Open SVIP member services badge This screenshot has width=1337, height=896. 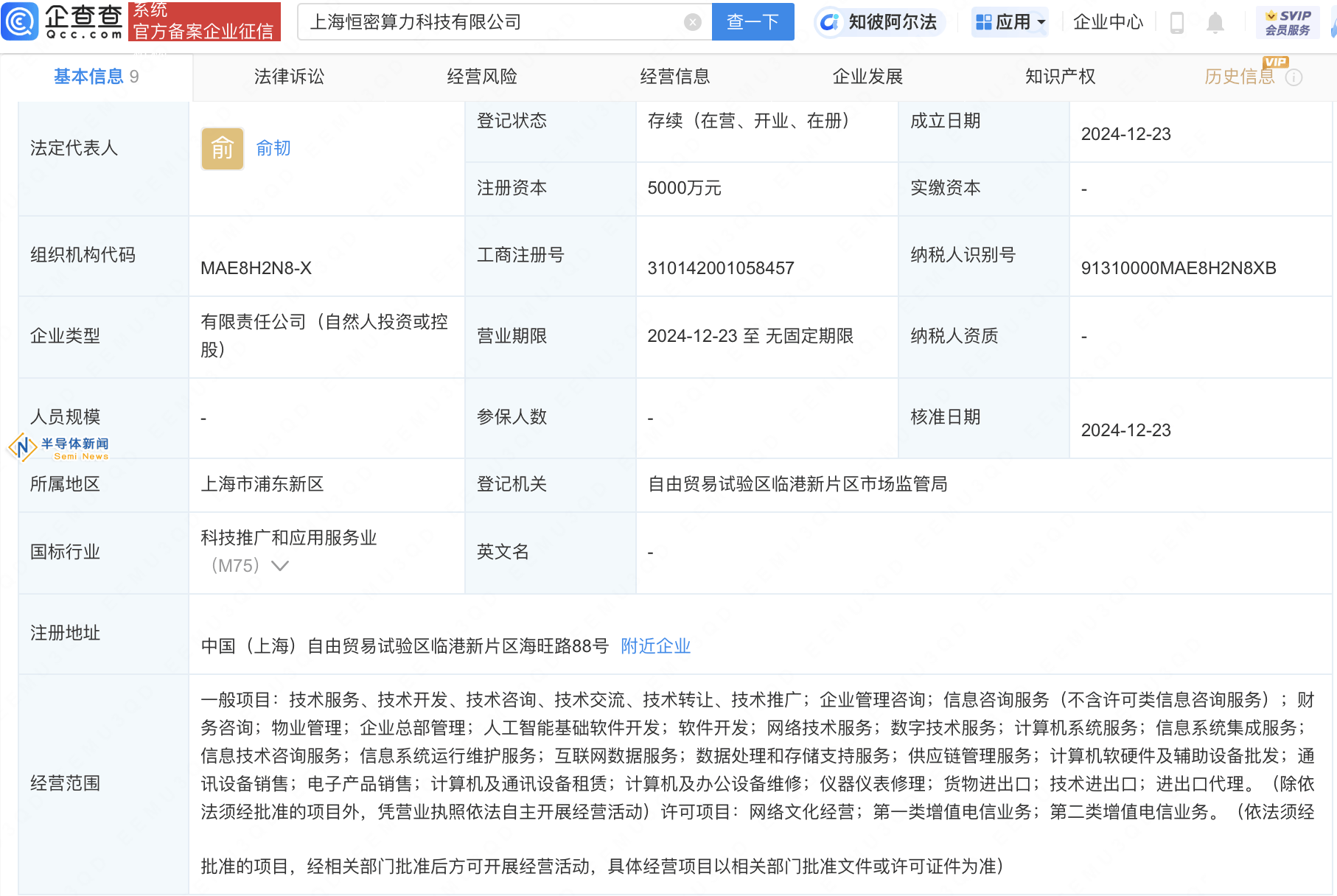(x=1287, y=22)
